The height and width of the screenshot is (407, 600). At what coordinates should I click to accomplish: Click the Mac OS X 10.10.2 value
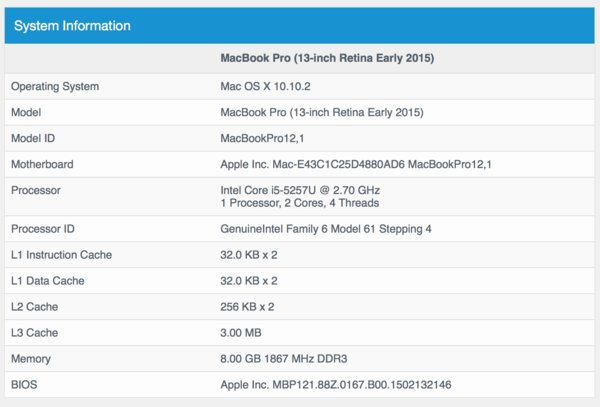coord(264,86)
